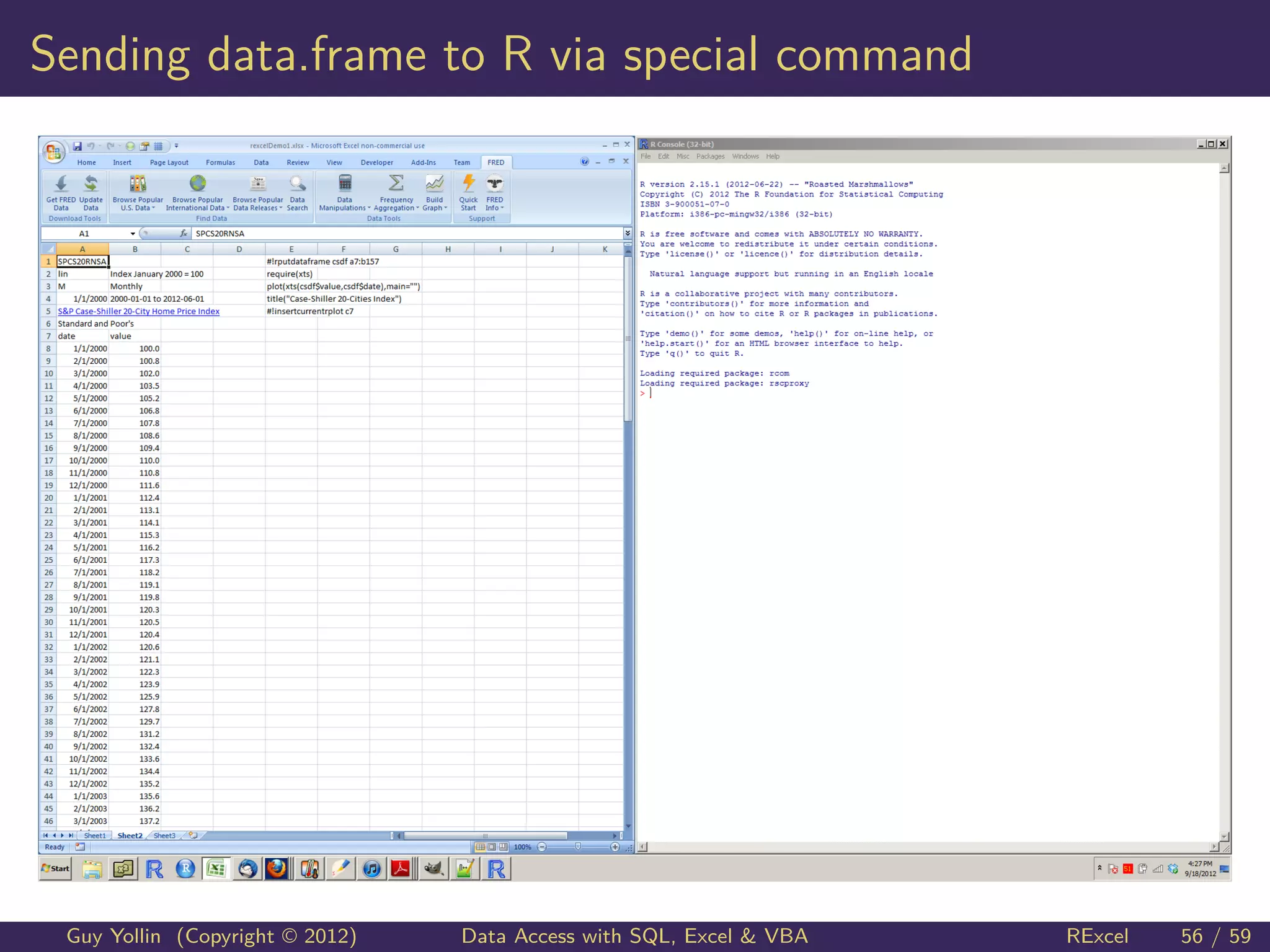Open Data Manipulations dropdown
Viewport: 1270px width, 952px height.
click(x=345, y=193)
